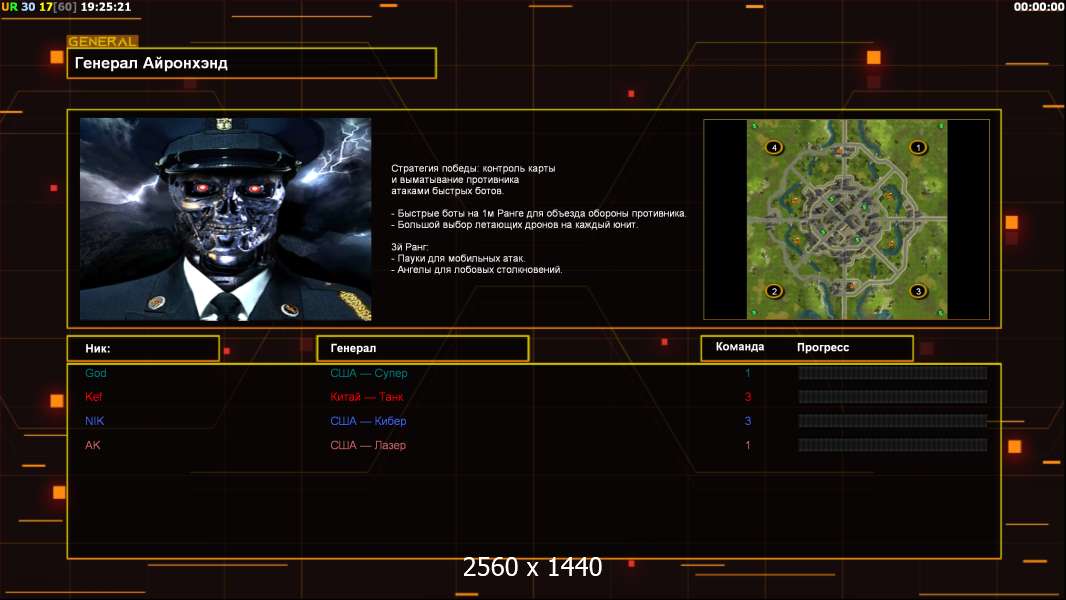
Task: Click the General Ironhand portrait image
Action: (x=226, y=219)
